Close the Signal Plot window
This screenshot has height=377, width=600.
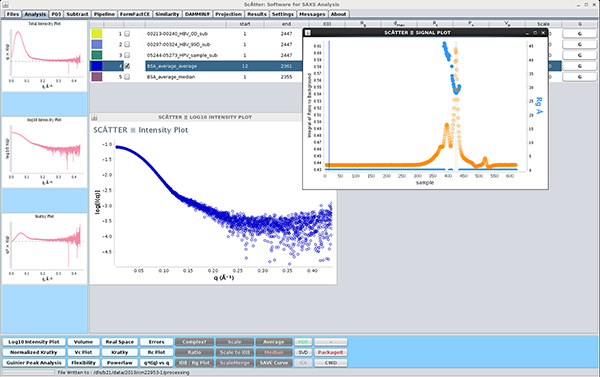(543, 33)
